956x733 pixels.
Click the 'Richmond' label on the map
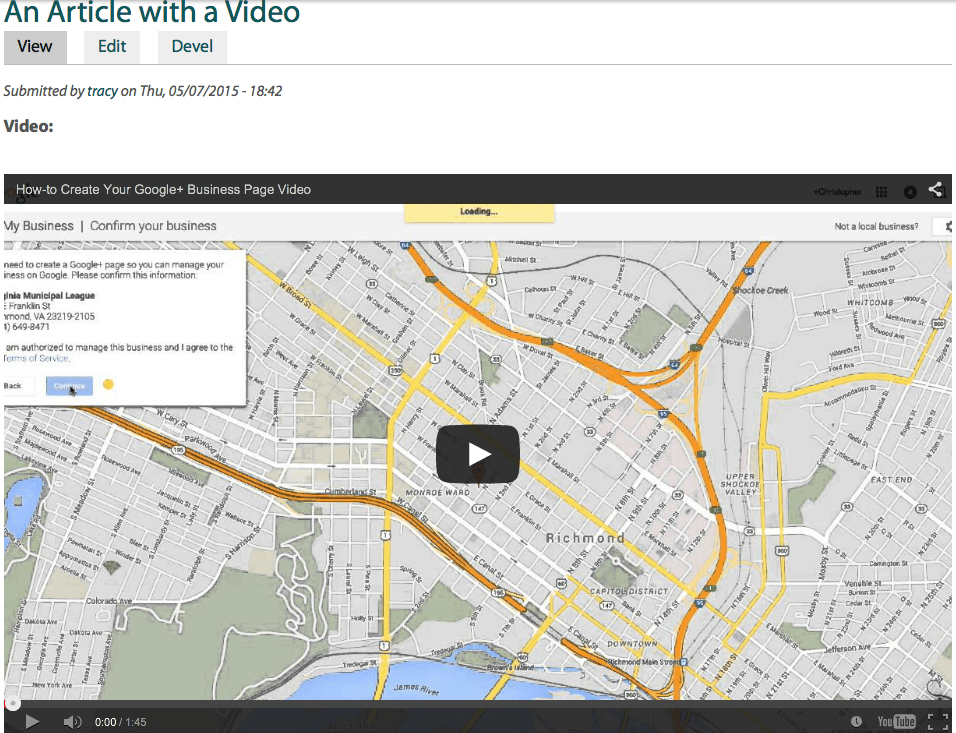pos(585,538)
